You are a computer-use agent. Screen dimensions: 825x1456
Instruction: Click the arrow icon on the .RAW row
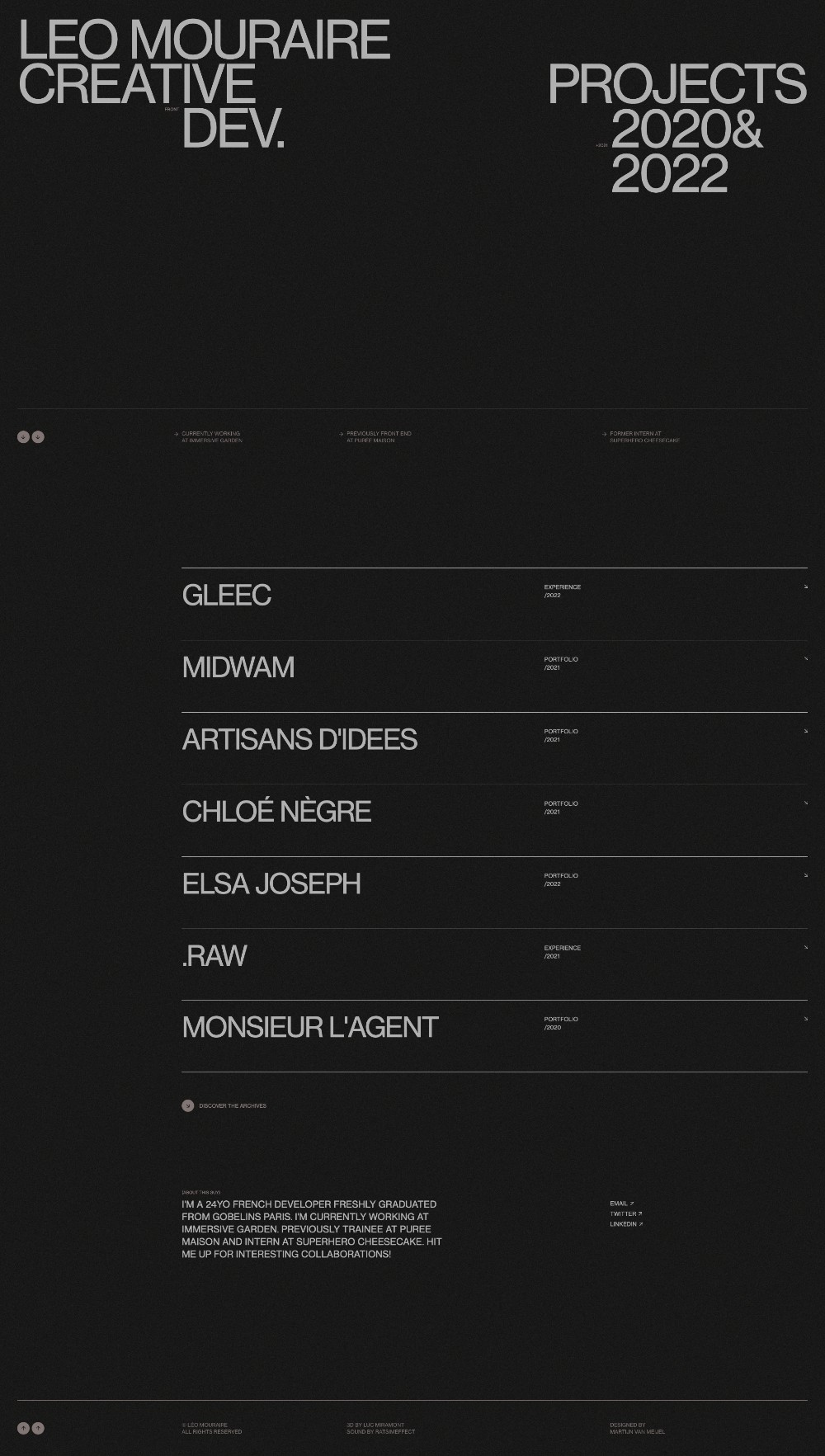[805, 947]
